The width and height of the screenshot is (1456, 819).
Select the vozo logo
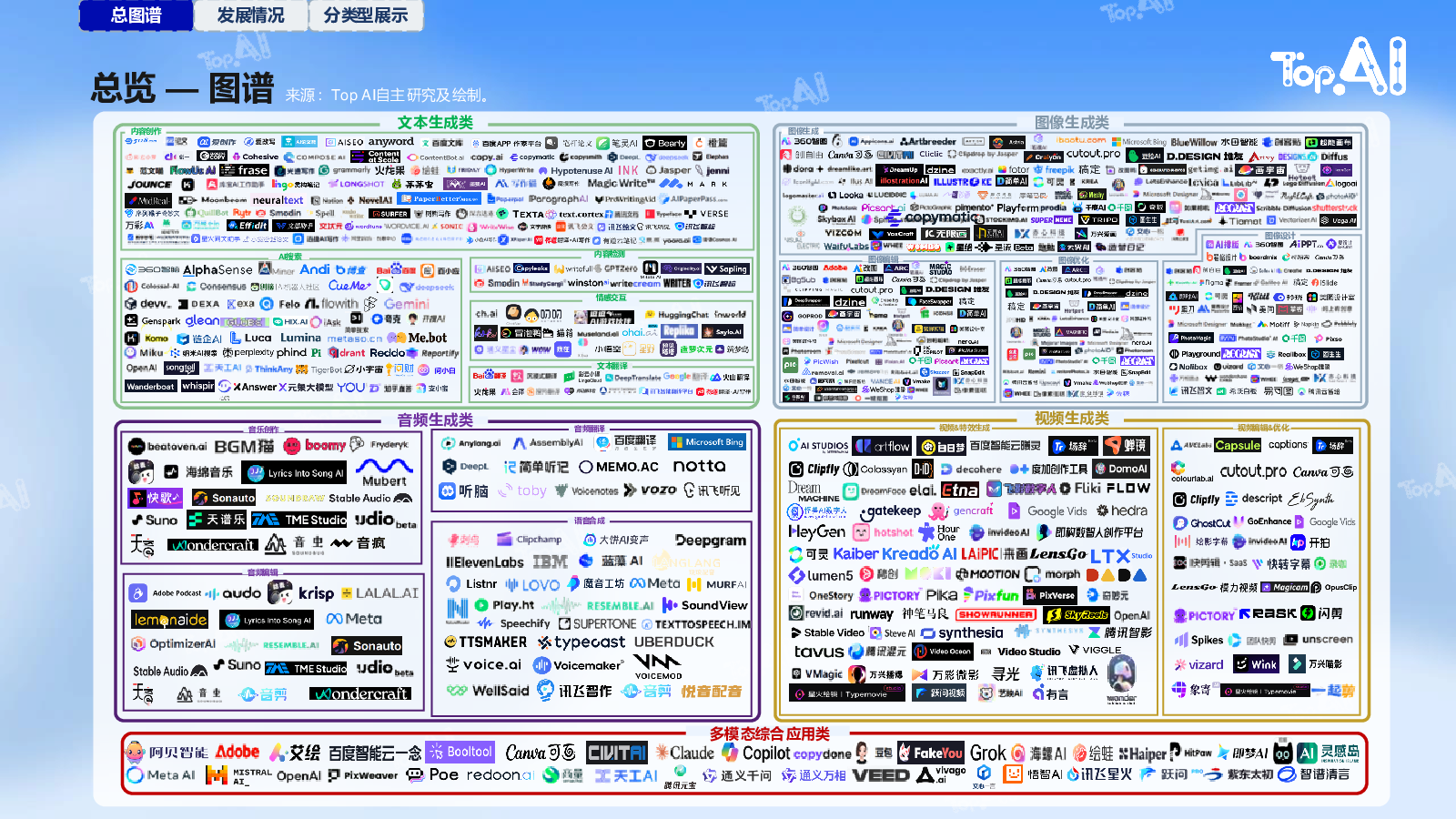(x=651, y=490)
